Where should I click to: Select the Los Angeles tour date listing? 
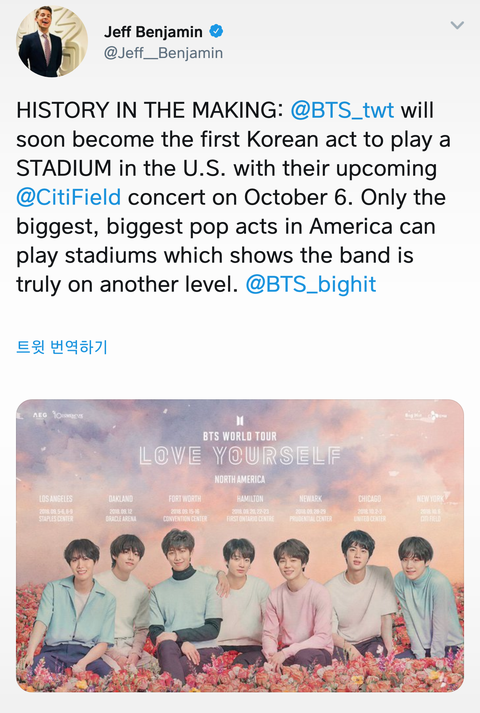point(56,508)
